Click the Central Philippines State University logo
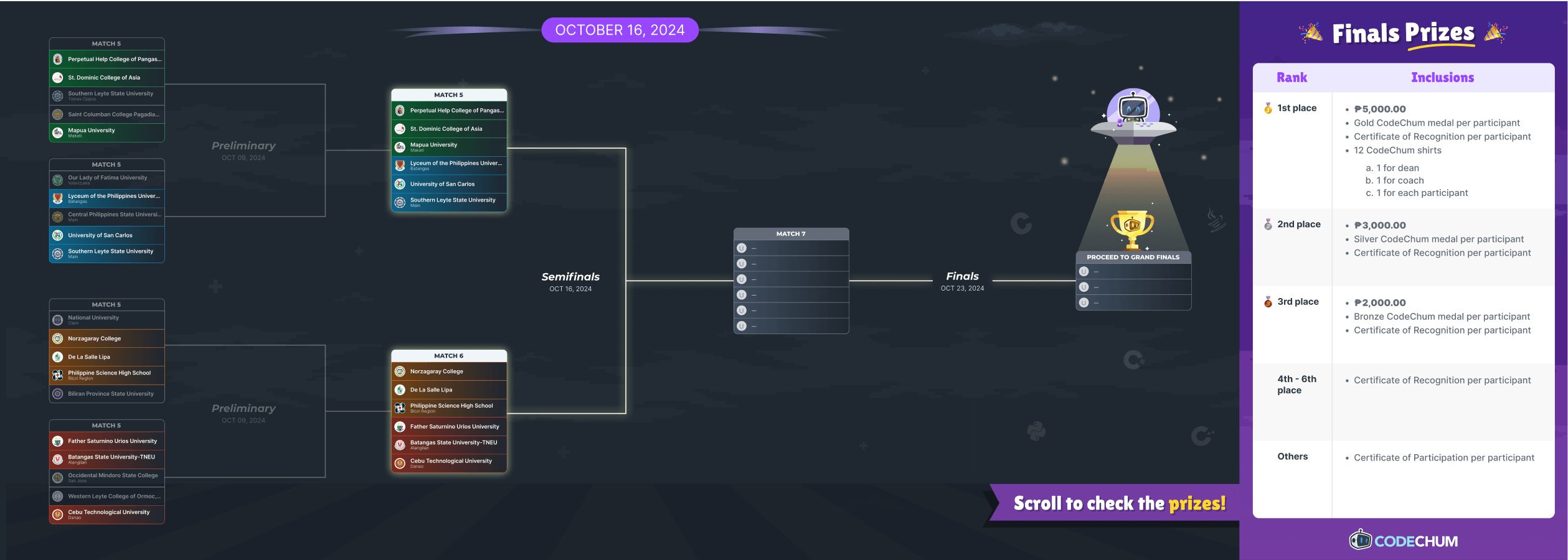 (57, 217)
